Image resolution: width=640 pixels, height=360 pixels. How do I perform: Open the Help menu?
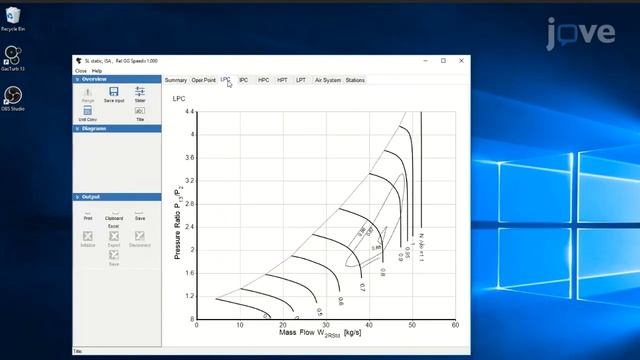[97, 71]
